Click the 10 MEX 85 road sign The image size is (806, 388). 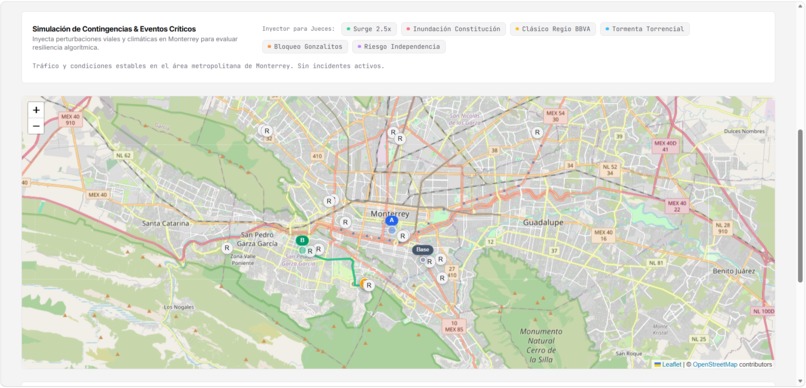[x=453, y=326]
